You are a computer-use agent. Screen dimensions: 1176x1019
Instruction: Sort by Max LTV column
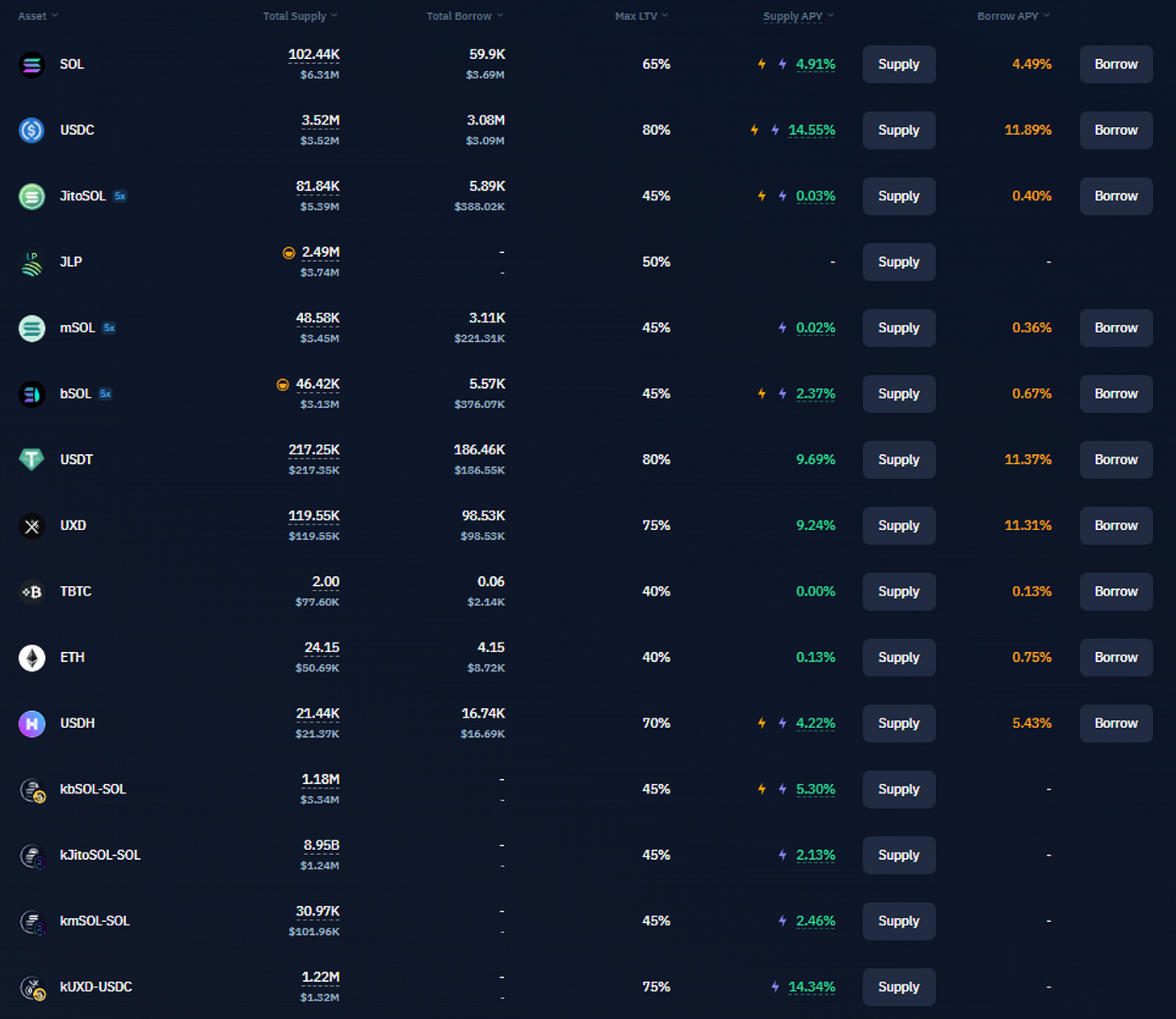642,16
